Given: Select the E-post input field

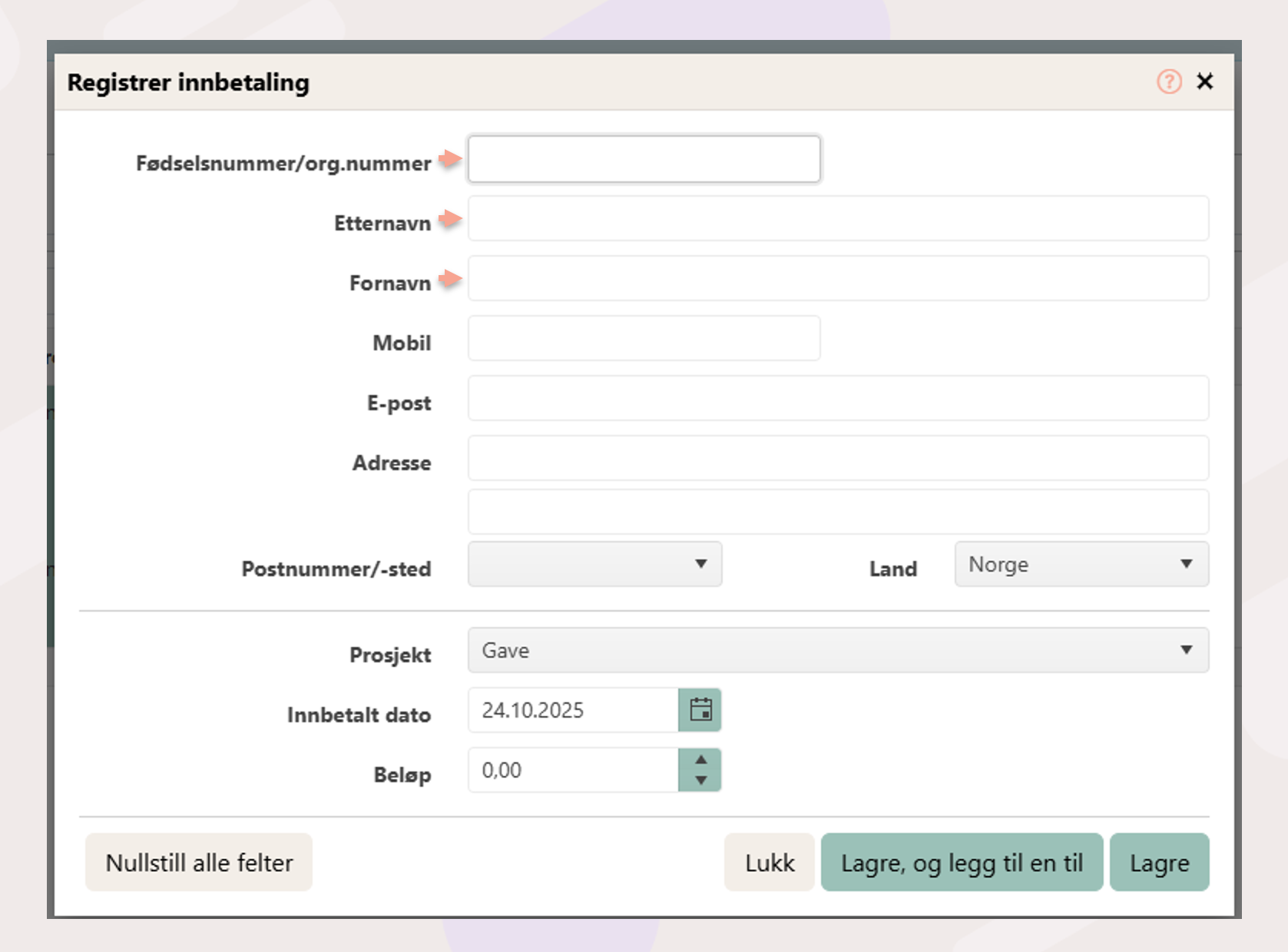Looking at the screenshot, I should click(839, 398).
